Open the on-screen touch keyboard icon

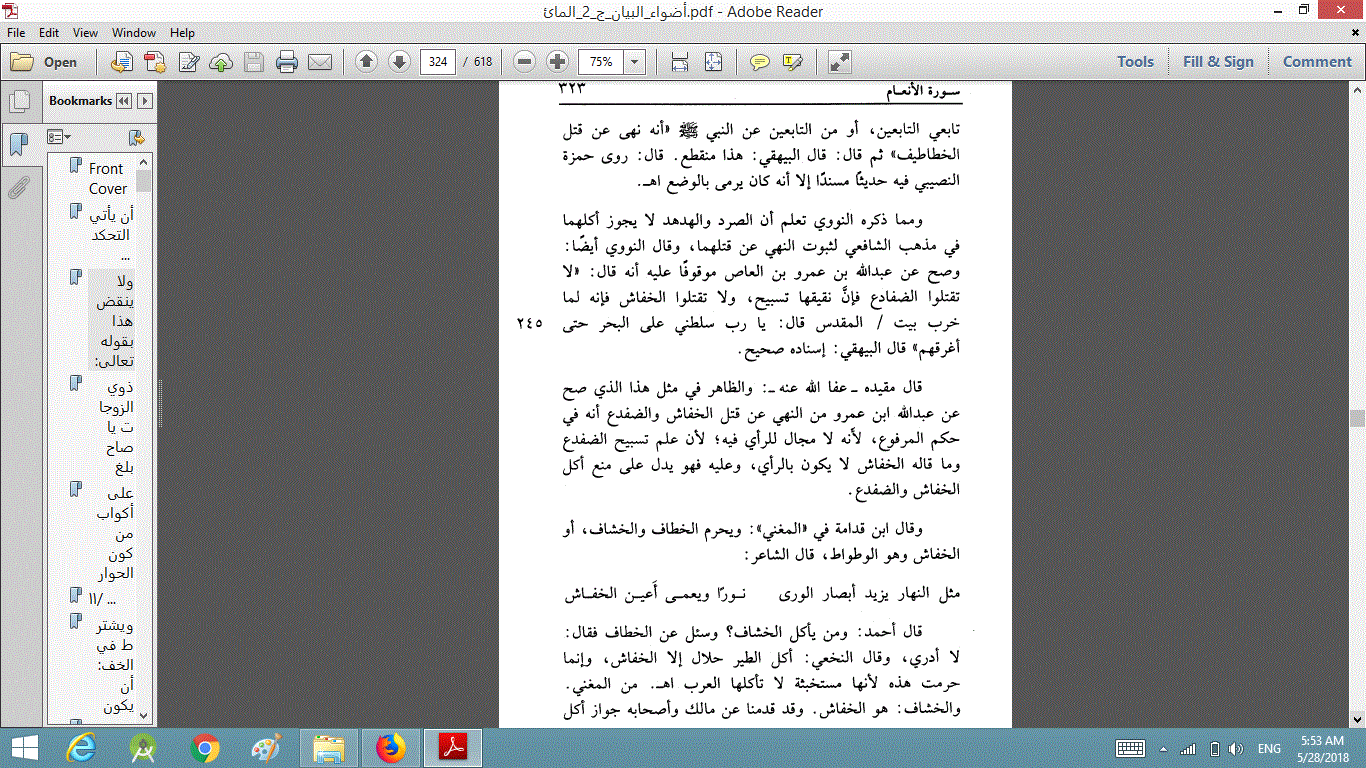point(1130,748)
